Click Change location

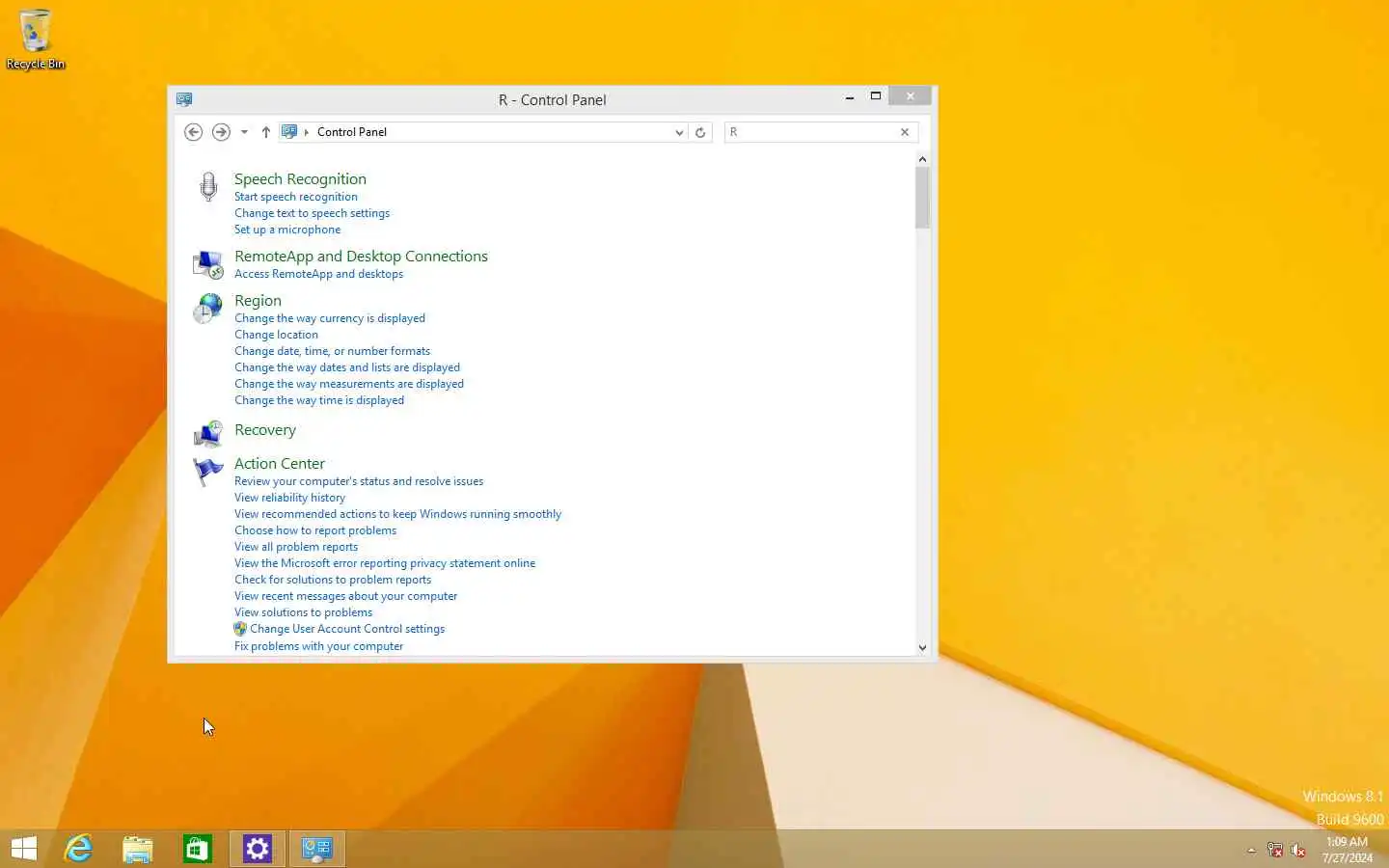tap(276, 335)
